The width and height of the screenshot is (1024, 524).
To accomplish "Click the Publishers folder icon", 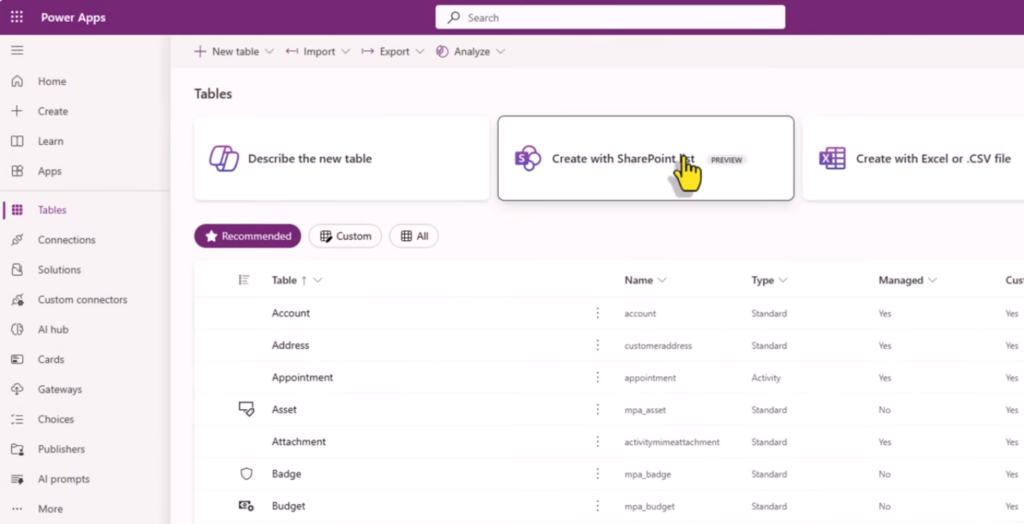I will (x=17, y=450).
